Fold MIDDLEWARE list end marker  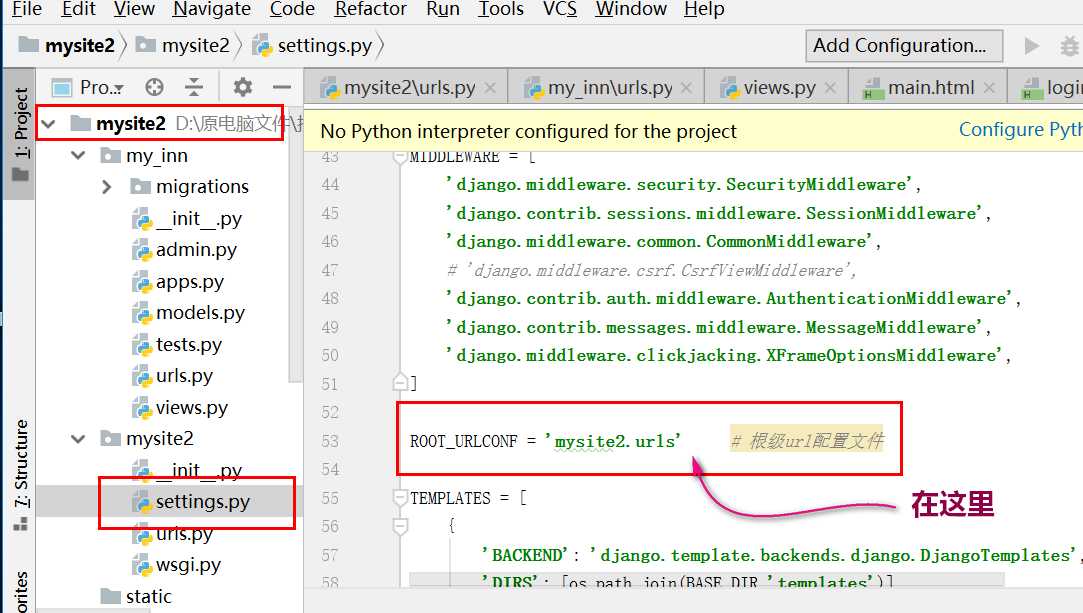[x=400, y=382]
